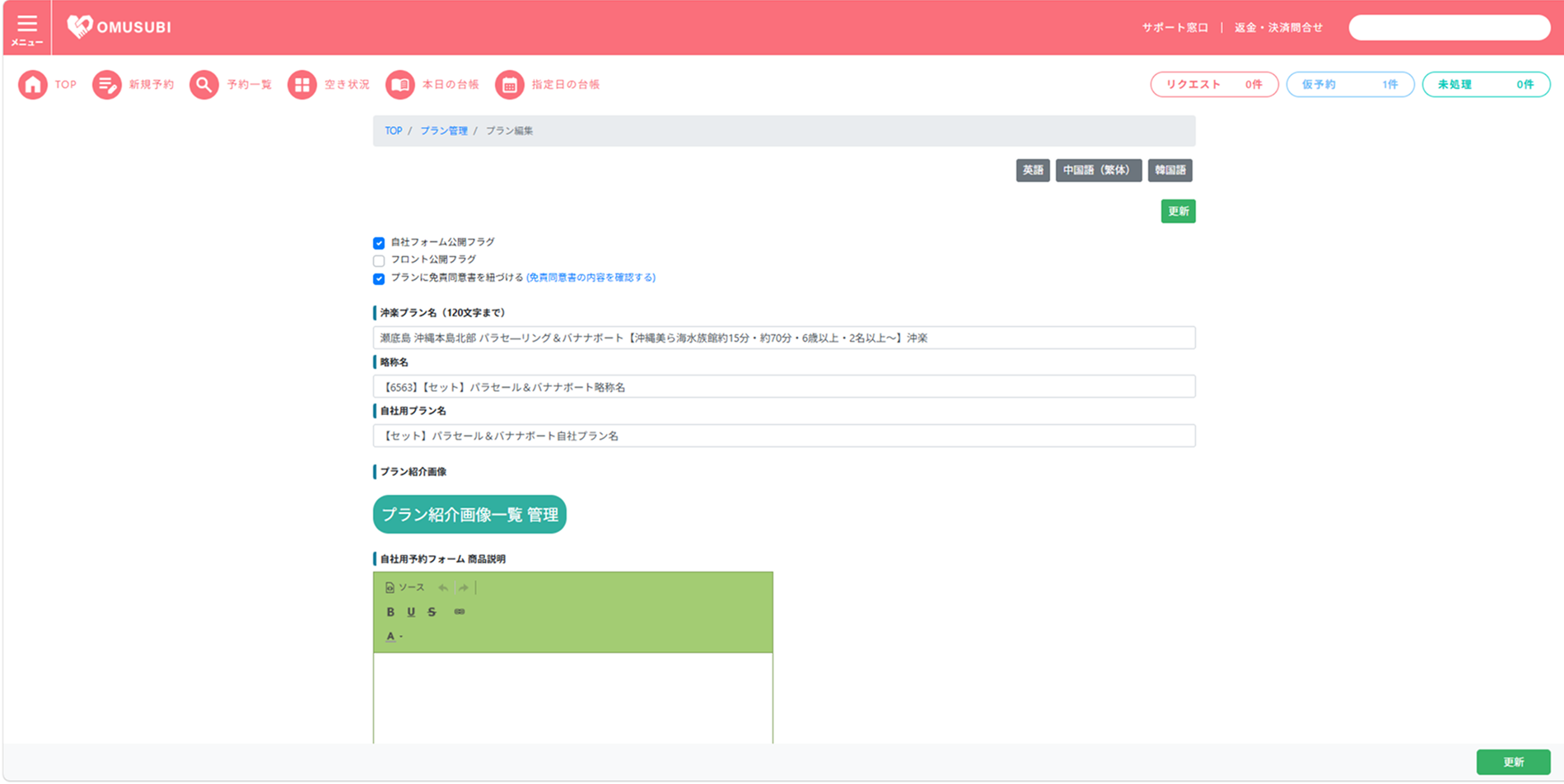
Task: Redo in the editor toolbar
Action: (x=464, y=587)
